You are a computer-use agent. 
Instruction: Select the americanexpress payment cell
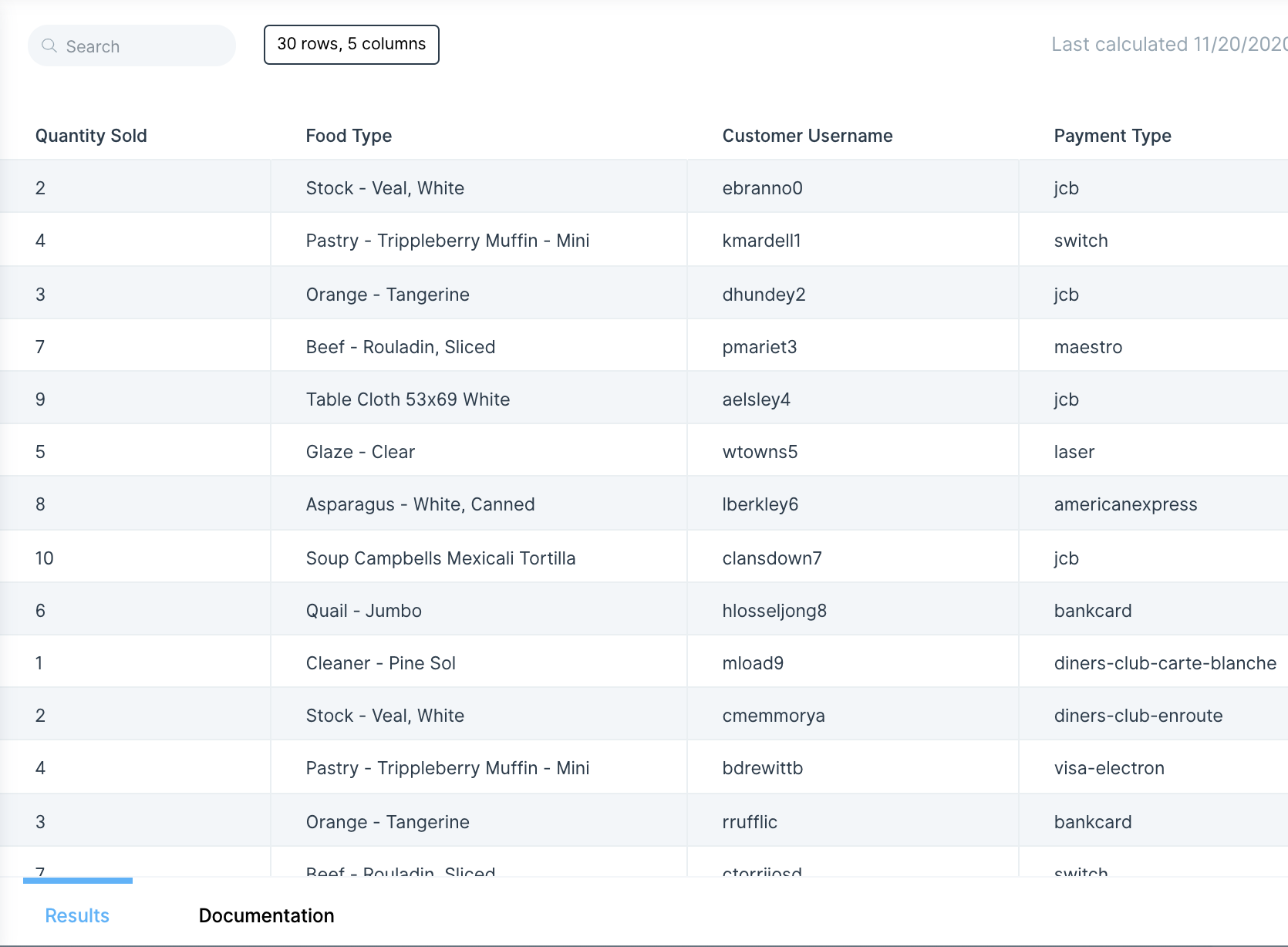pyautogui.click(x=1125, y=504)
